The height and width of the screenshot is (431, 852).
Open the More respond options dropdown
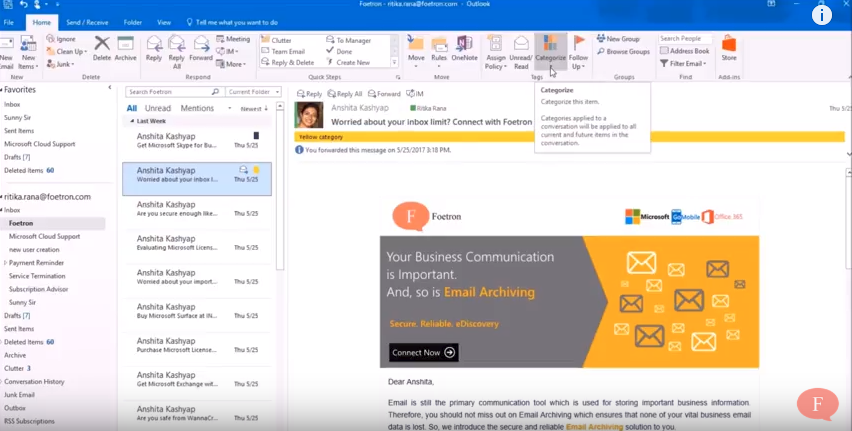(231, 64)
